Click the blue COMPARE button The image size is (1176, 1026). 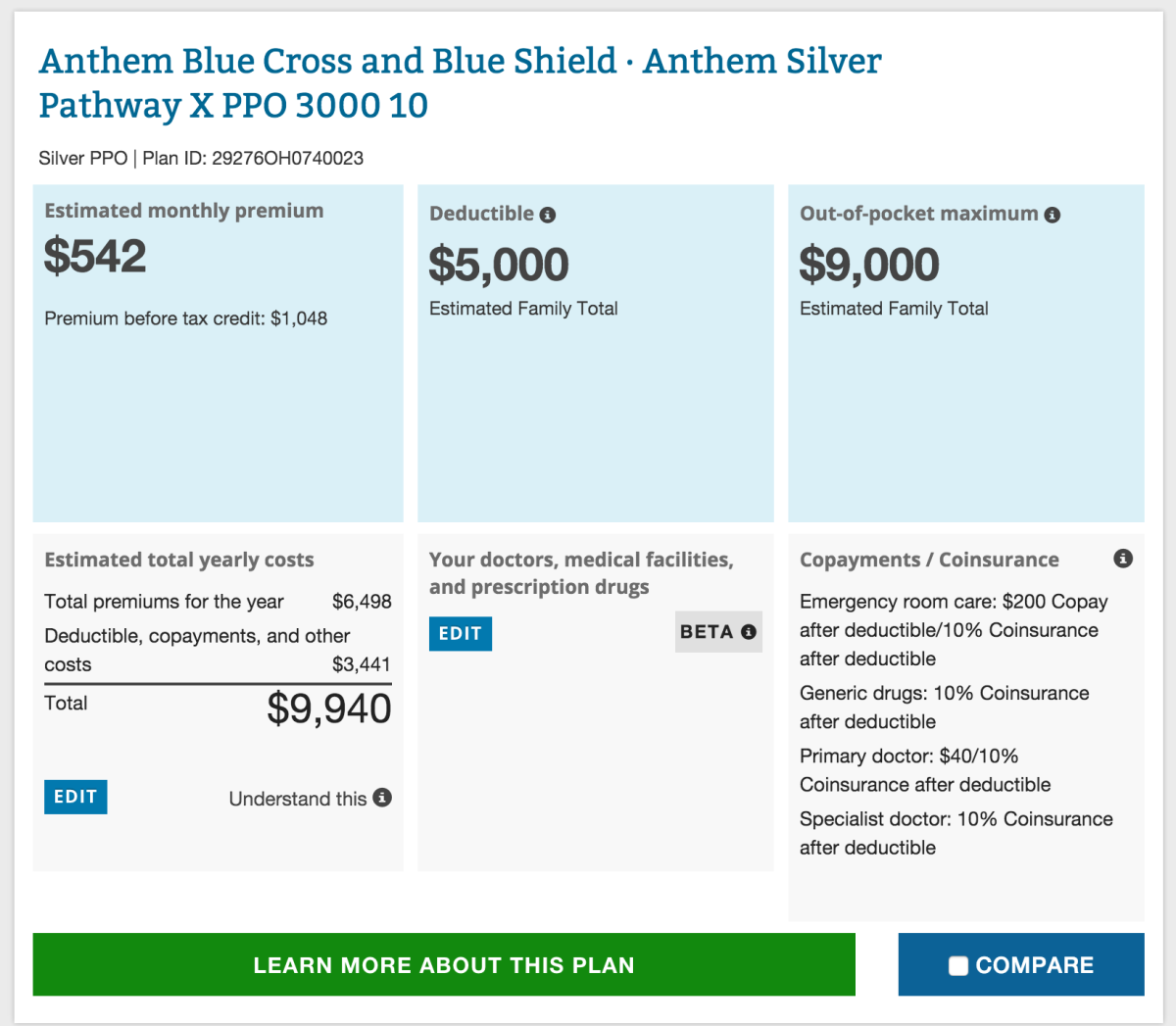(1021, 964)
